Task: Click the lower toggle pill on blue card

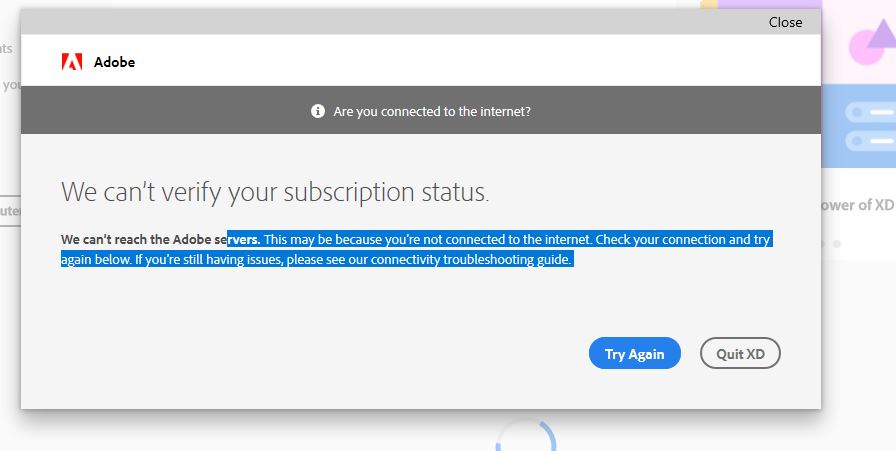Action: tap(868, 140)
